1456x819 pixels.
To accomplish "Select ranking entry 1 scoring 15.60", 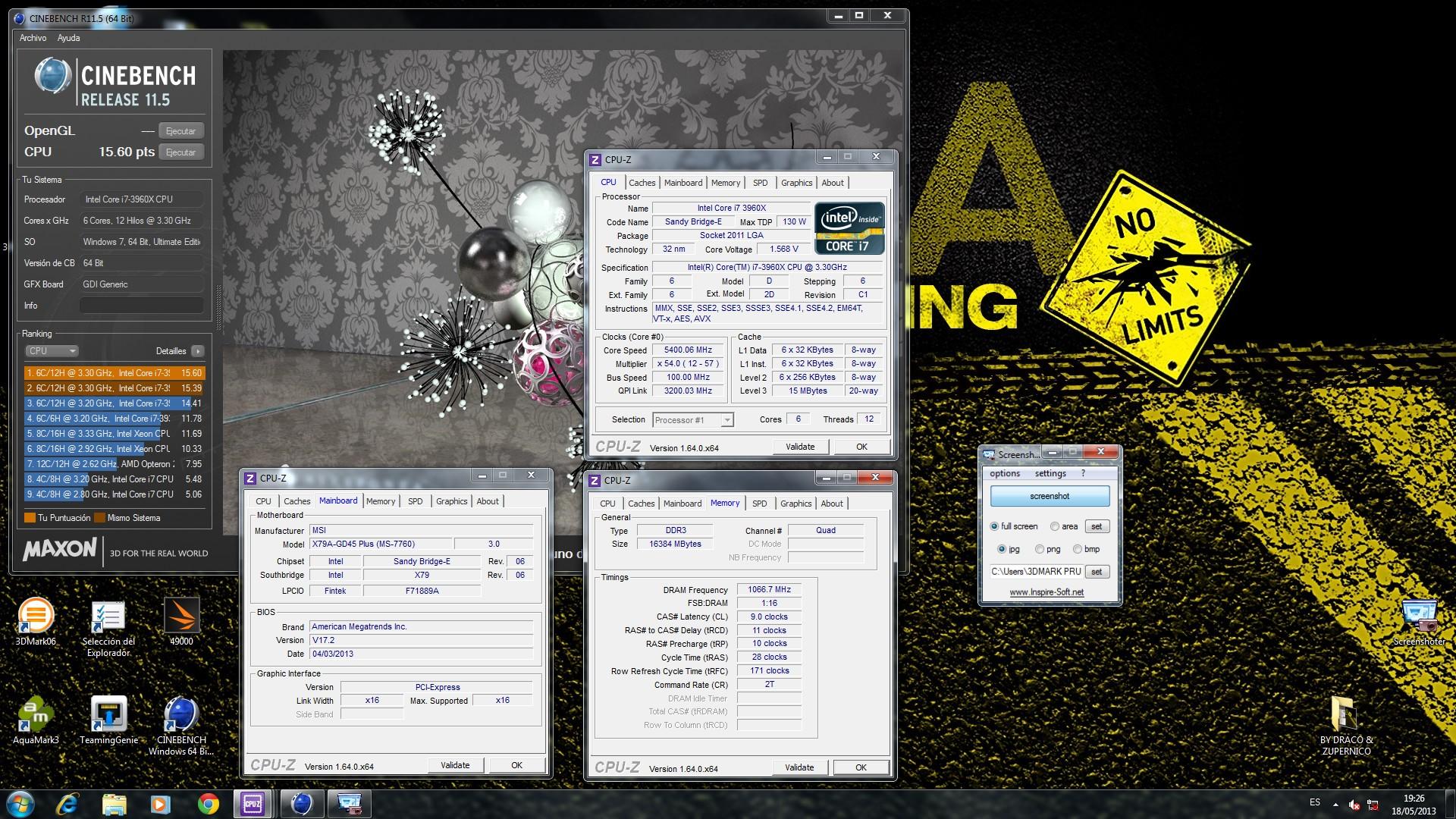I will click(x=115, y=373).
